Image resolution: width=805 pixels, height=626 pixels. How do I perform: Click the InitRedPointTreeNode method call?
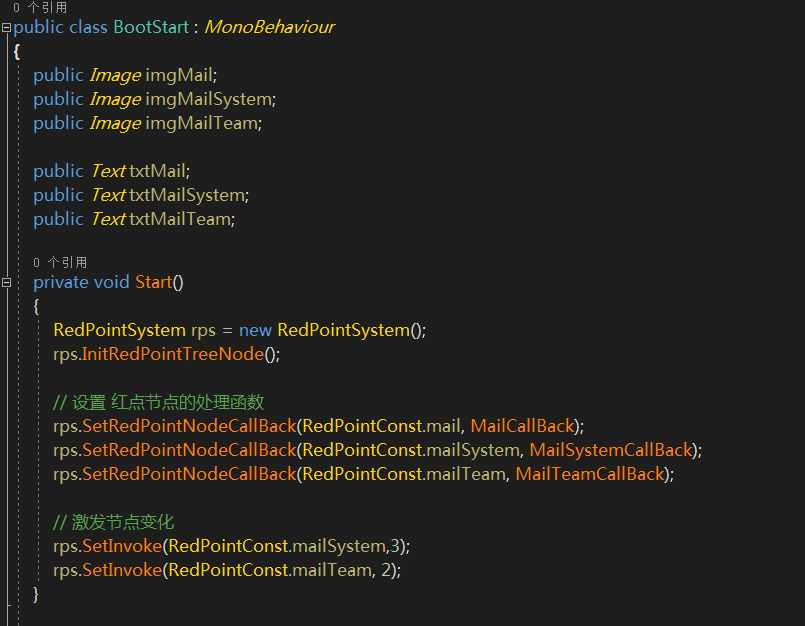173,354
